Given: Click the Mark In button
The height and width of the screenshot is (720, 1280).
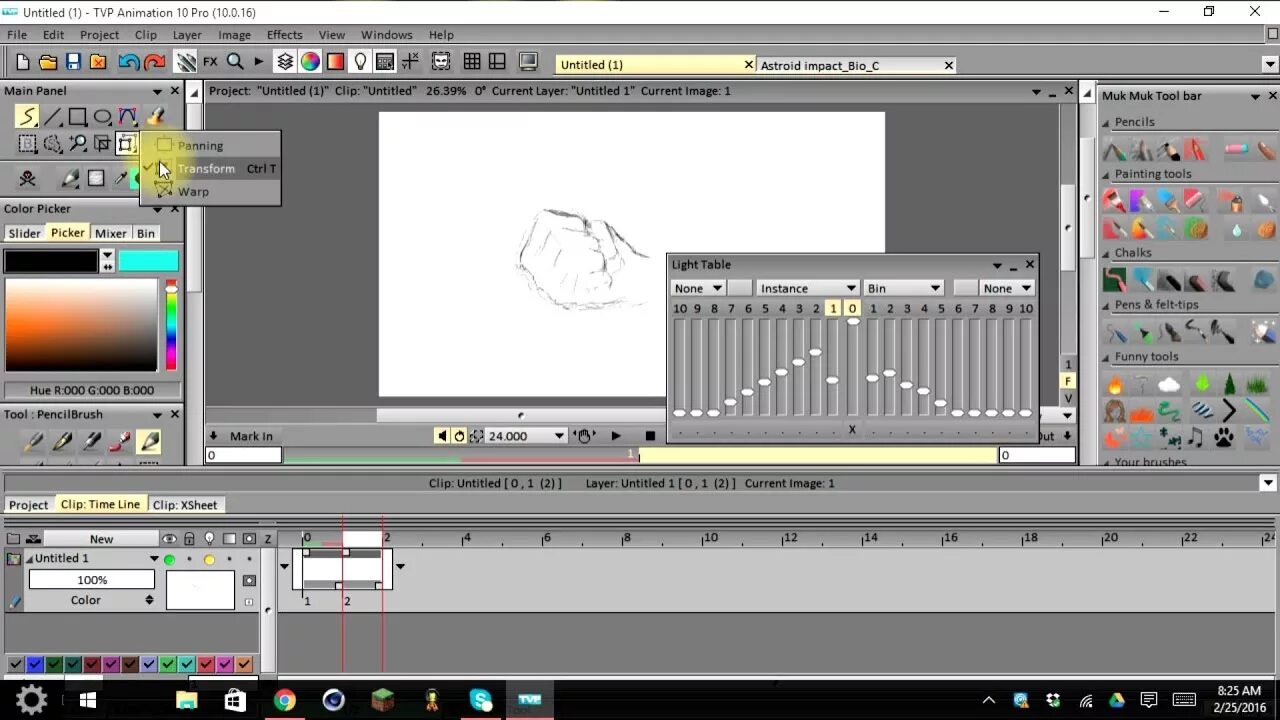Looking at the screenshot, I should tap(251, 436).
